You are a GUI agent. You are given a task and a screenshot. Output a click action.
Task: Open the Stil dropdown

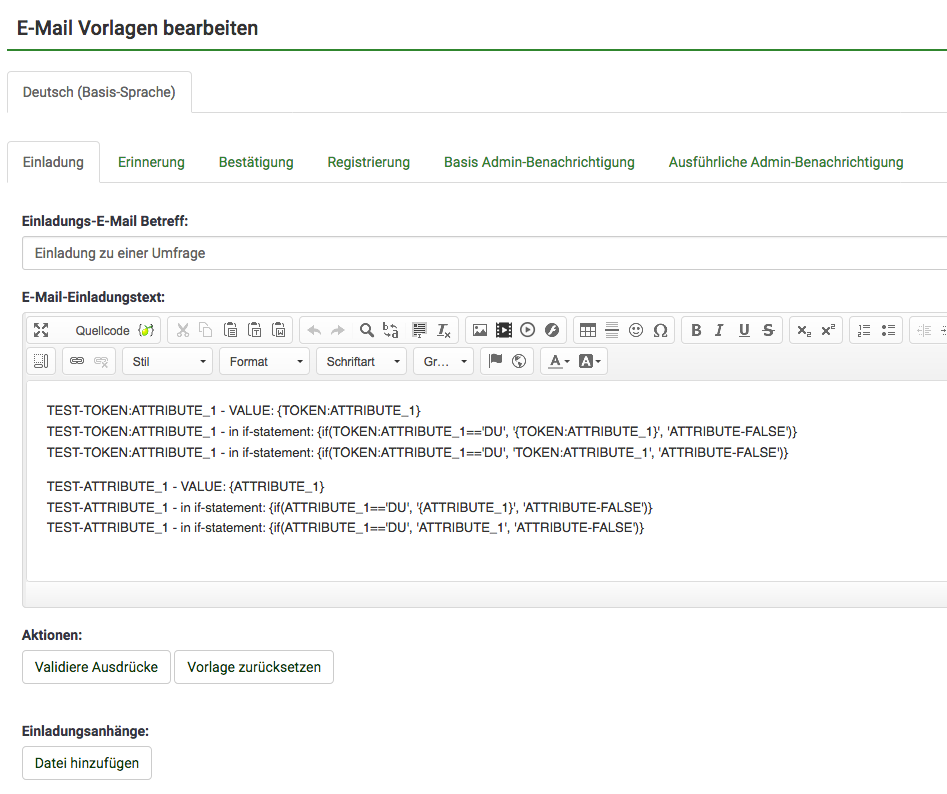click(167, 361)
